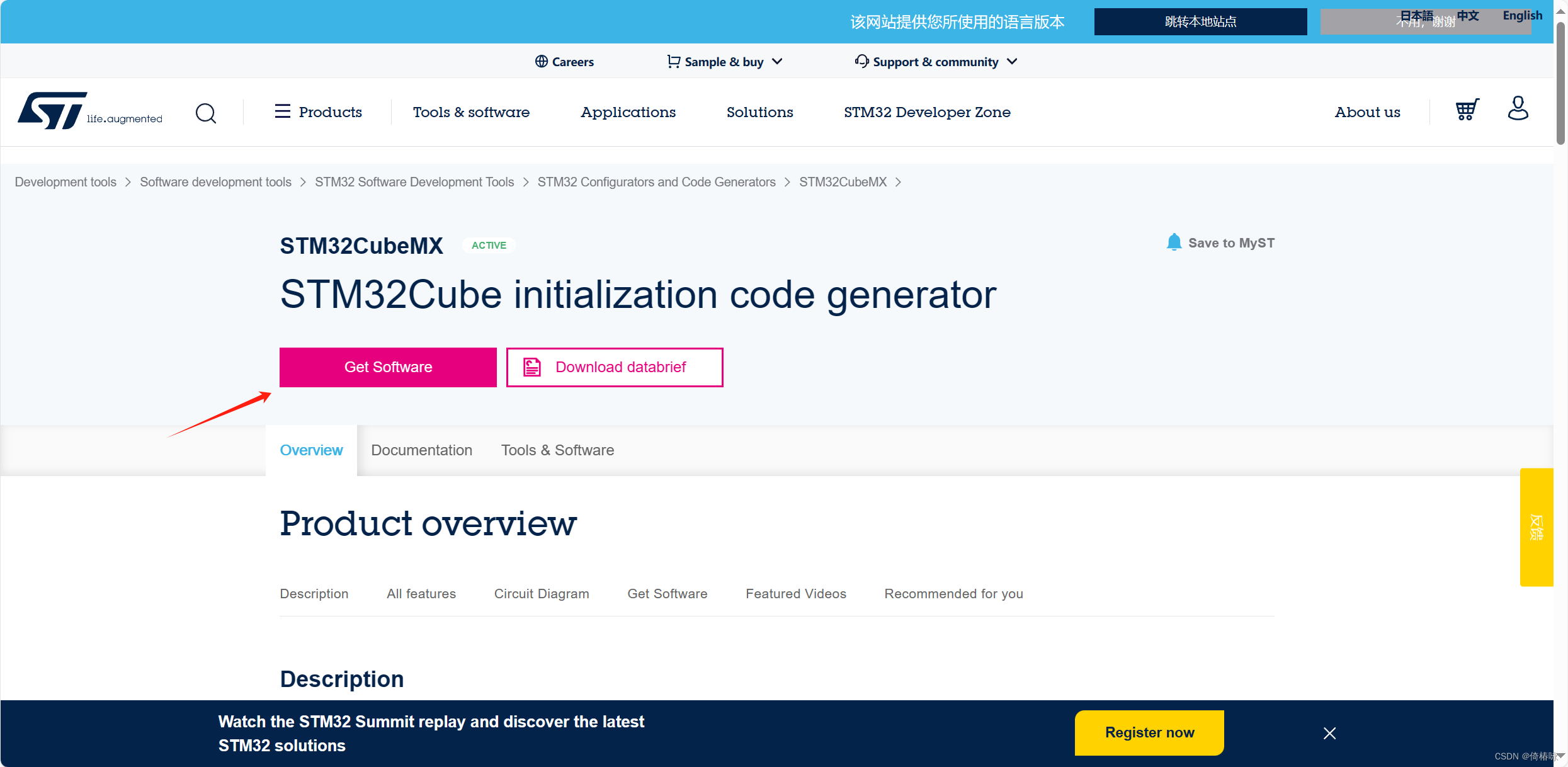Click the ACTIVE status badge
Screen dimensions: 1568x767
coord(489,246)
